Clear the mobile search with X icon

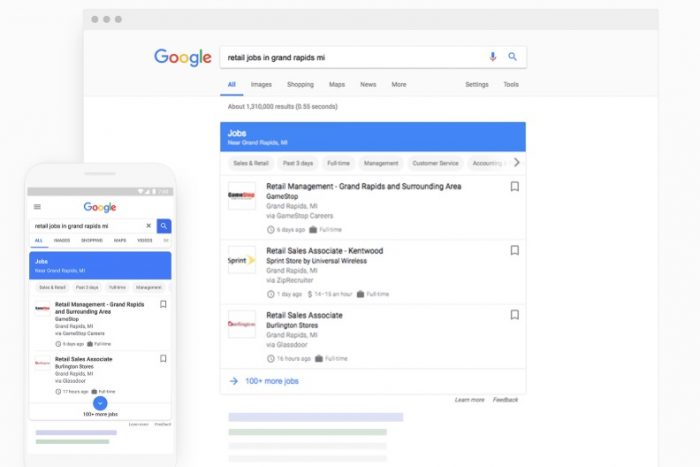tap(149, 225)
